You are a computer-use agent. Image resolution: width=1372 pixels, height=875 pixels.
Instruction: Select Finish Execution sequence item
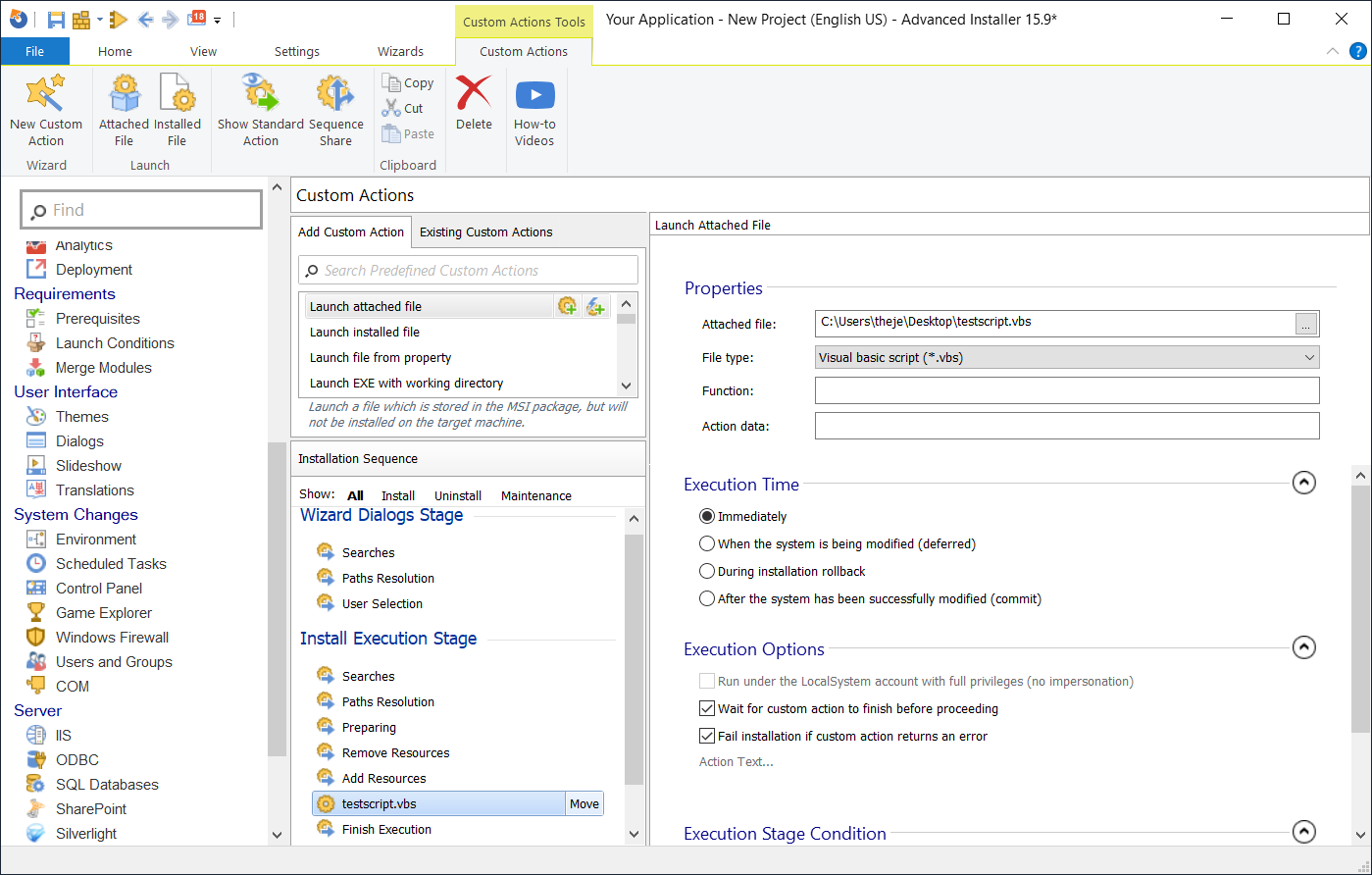[386, 829]
